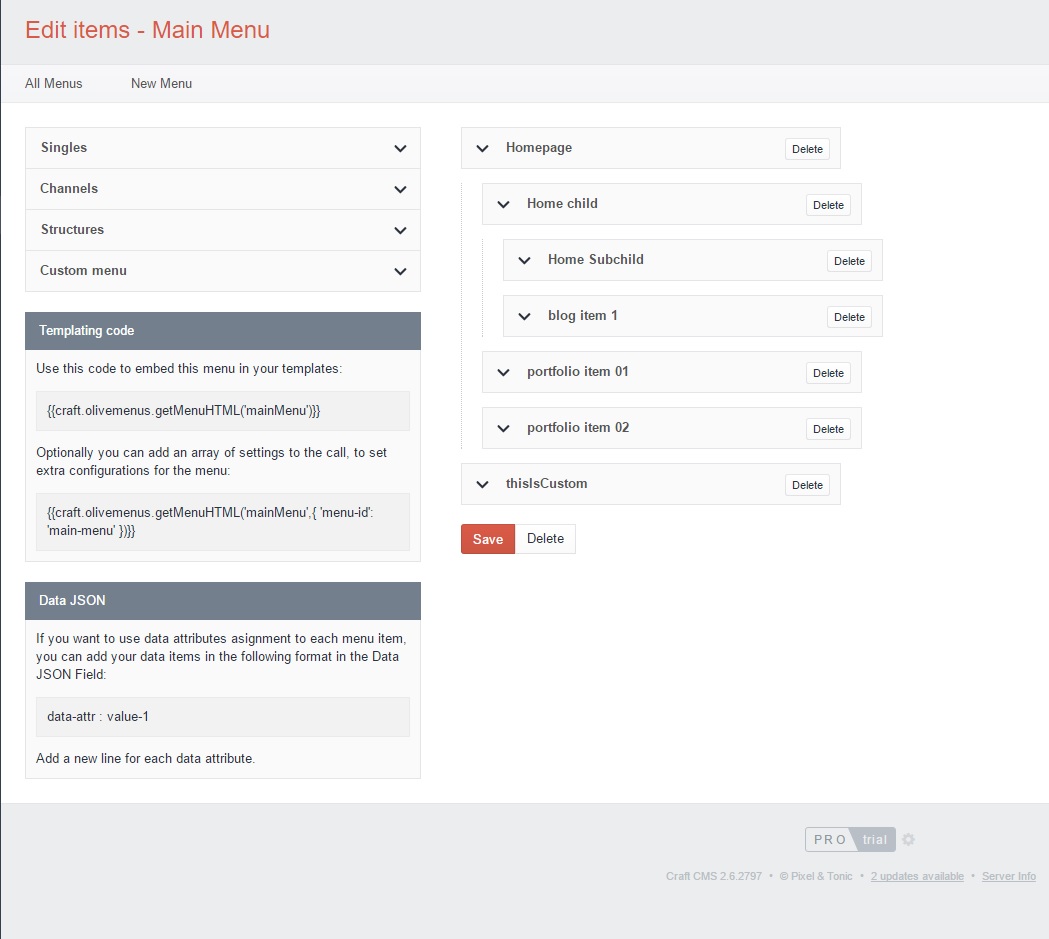Open the Server Info footer link
This screenshot has width=1049, height=939.
[x=1008, y=877]
